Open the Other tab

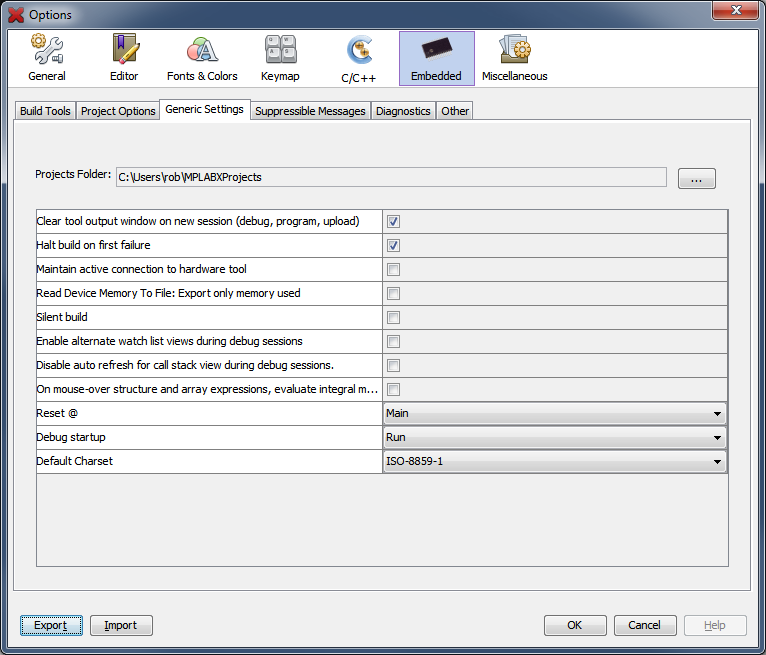point(455,111)
